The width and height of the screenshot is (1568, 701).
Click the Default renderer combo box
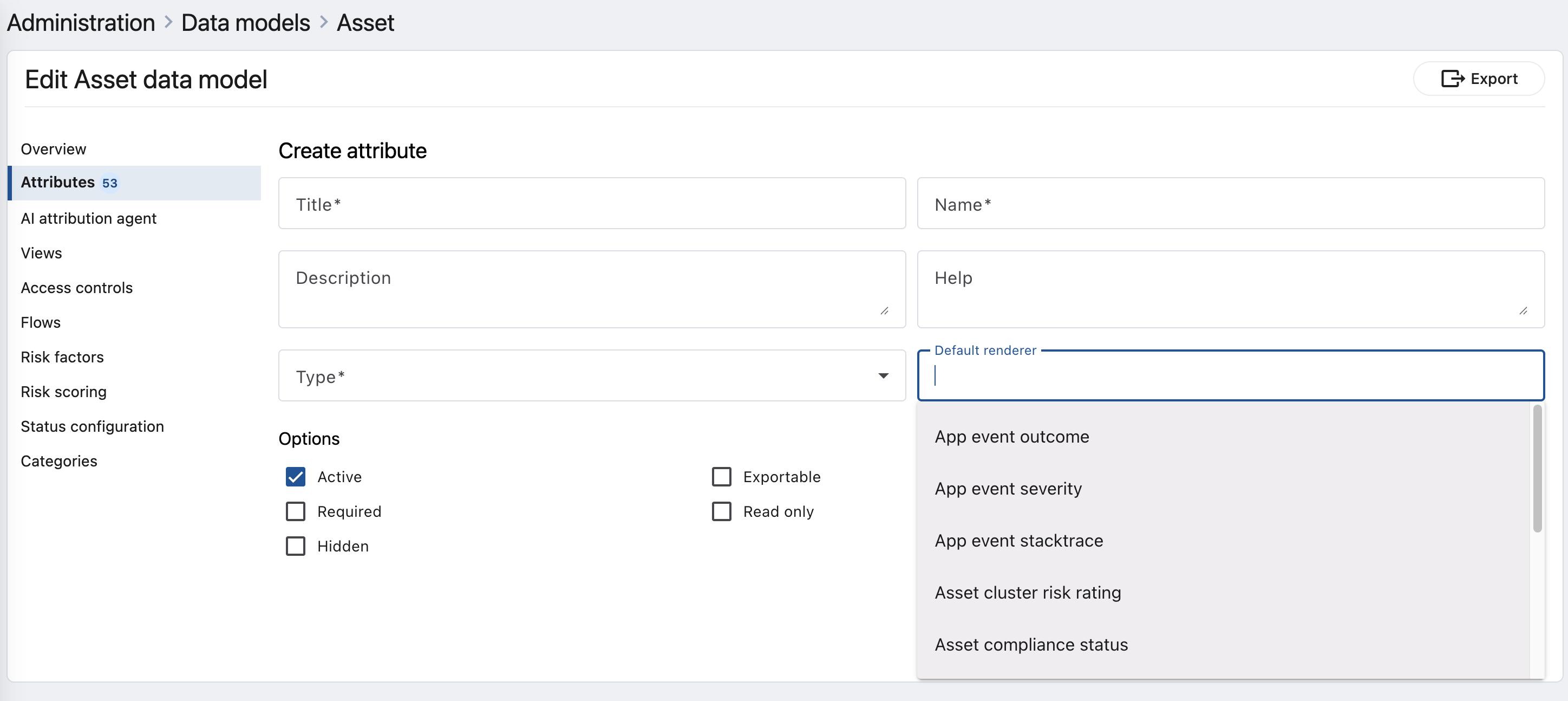coord(1230,376)
